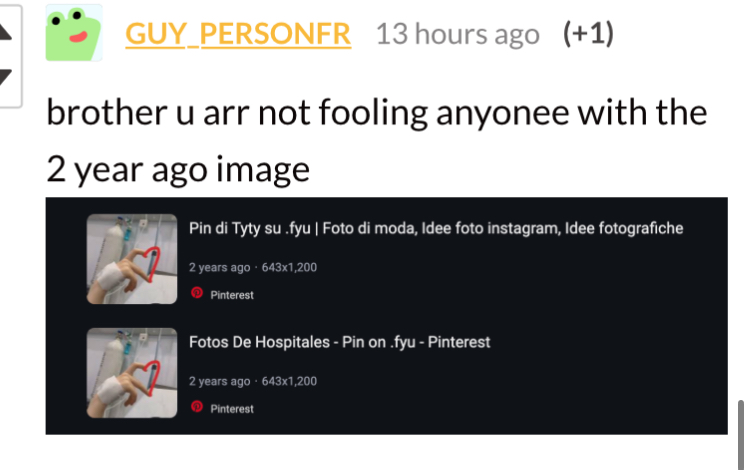Click second Pinterest source label
This screenshot has width=750, height=470.
coord(232,409)
